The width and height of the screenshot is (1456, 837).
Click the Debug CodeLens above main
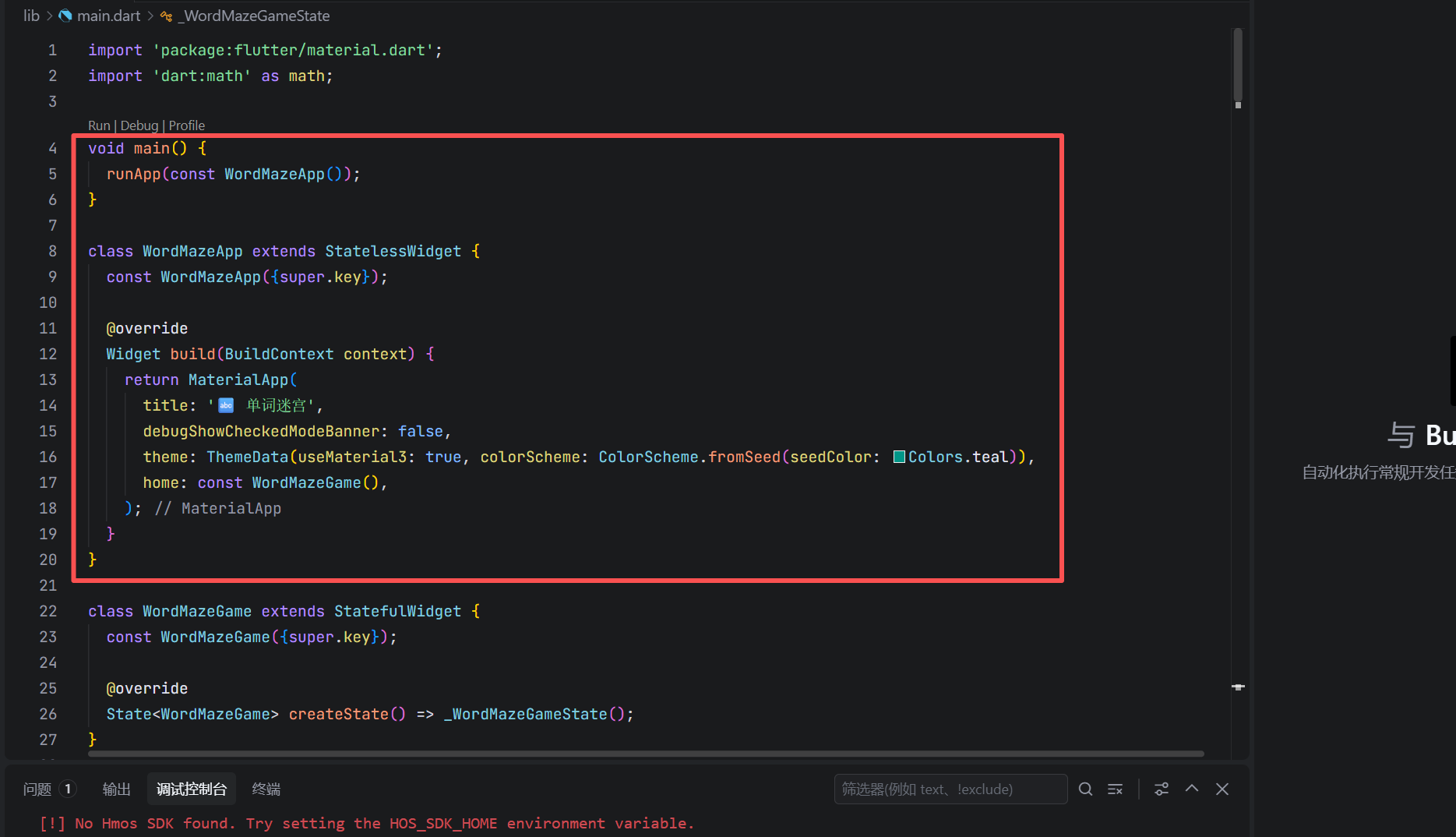(139, 125)
